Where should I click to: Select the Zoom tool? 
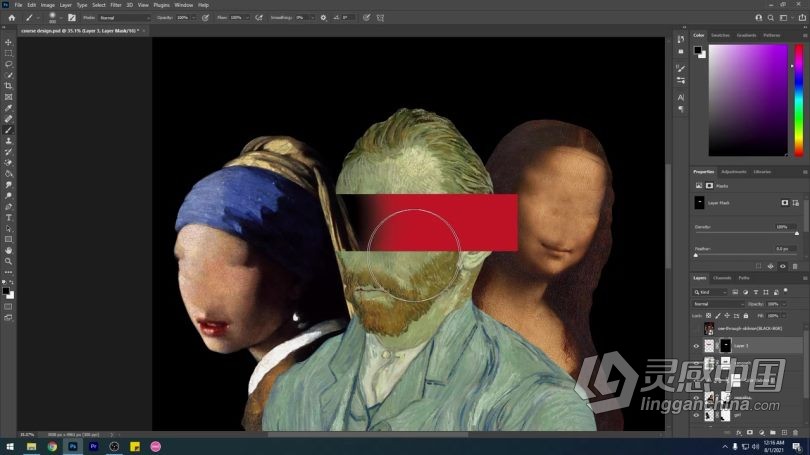pos(8,261)
